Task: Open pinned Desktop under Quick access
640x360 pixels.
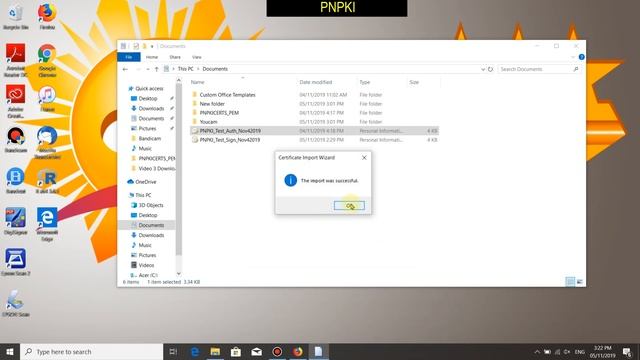Action: [x=148, y=99]
